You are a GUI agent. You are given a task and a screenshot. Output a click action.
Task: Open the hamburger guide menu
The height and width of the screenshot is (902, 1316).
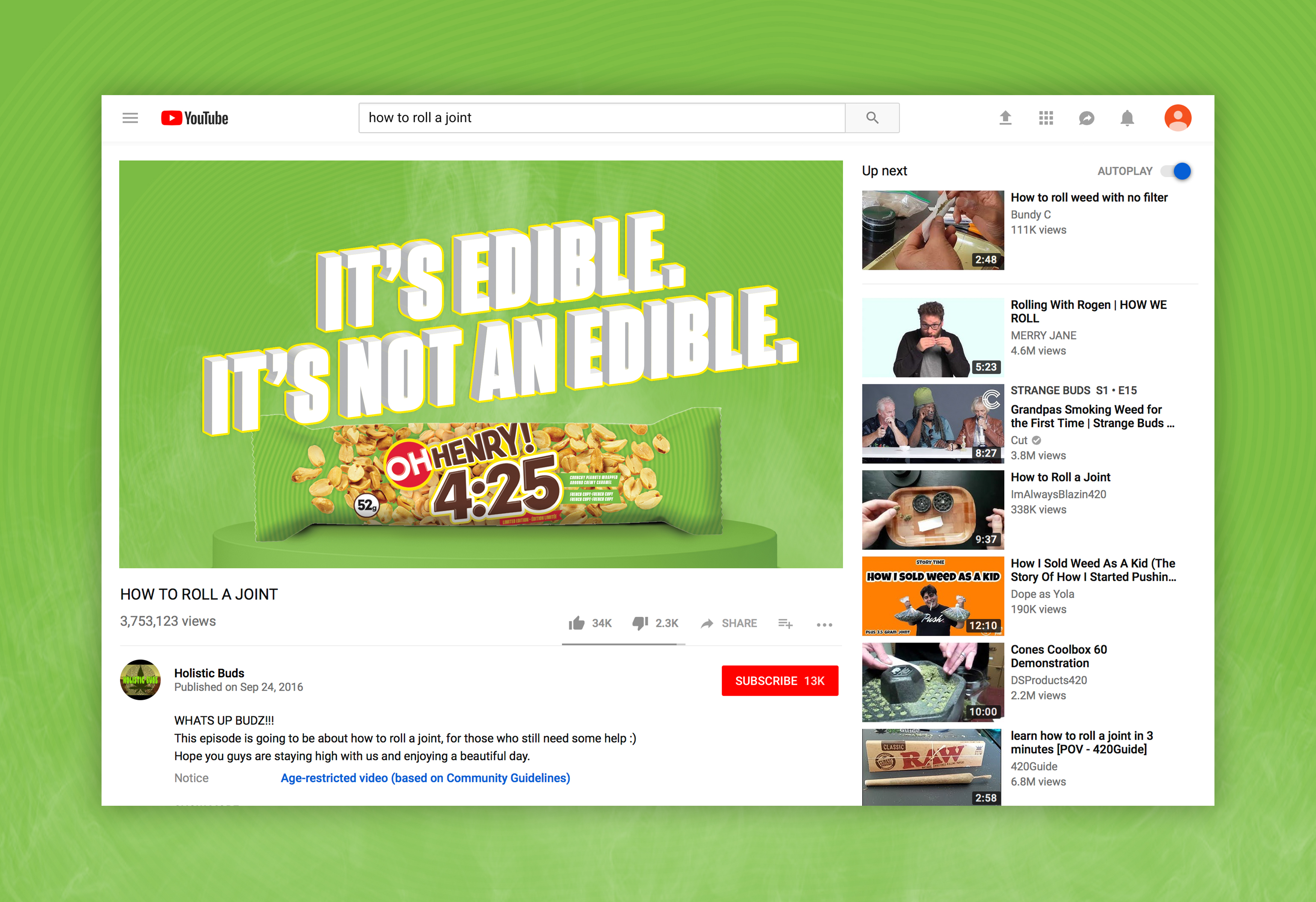[130, 118]
